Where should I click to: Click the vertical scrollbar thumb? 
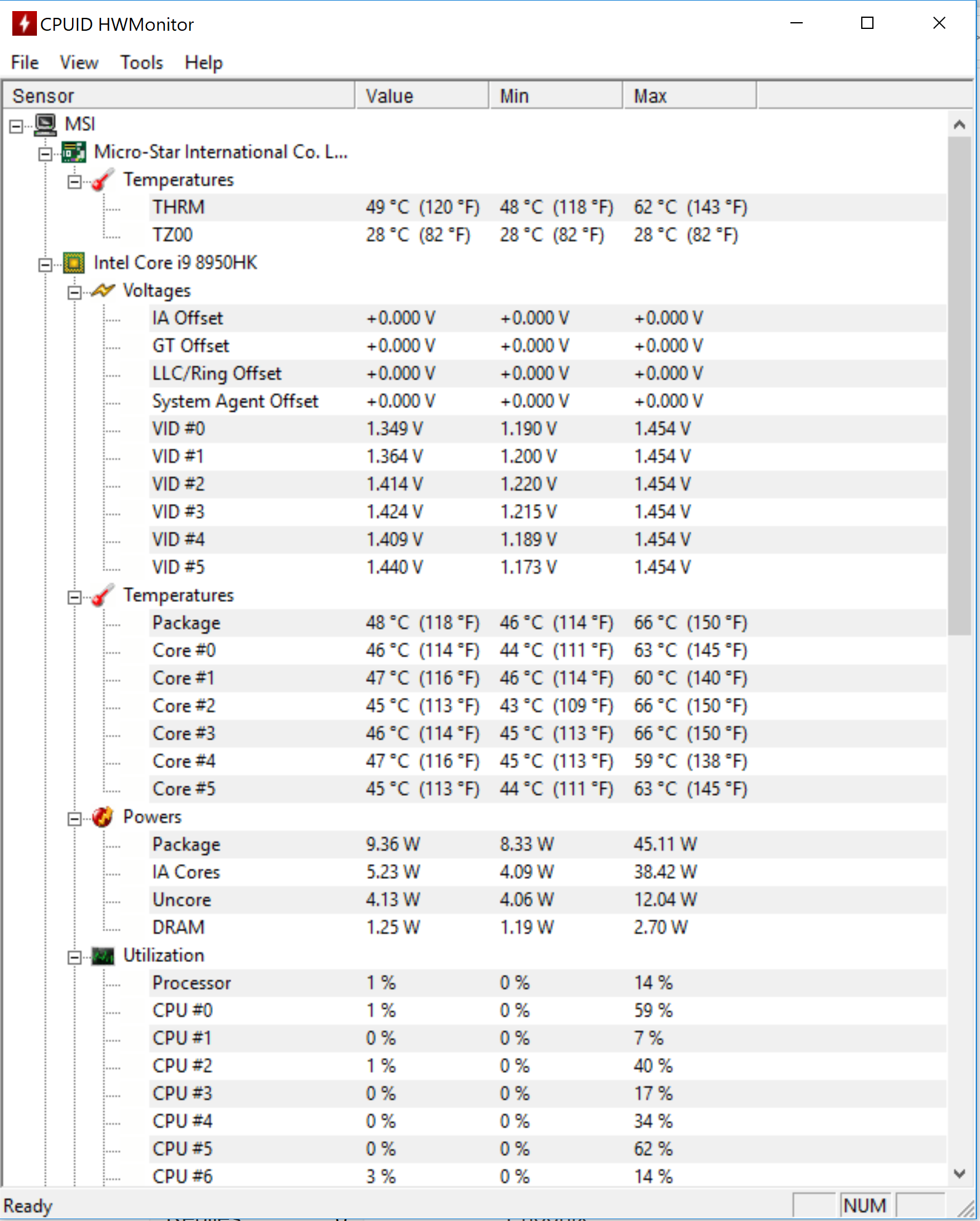[959, 386]
